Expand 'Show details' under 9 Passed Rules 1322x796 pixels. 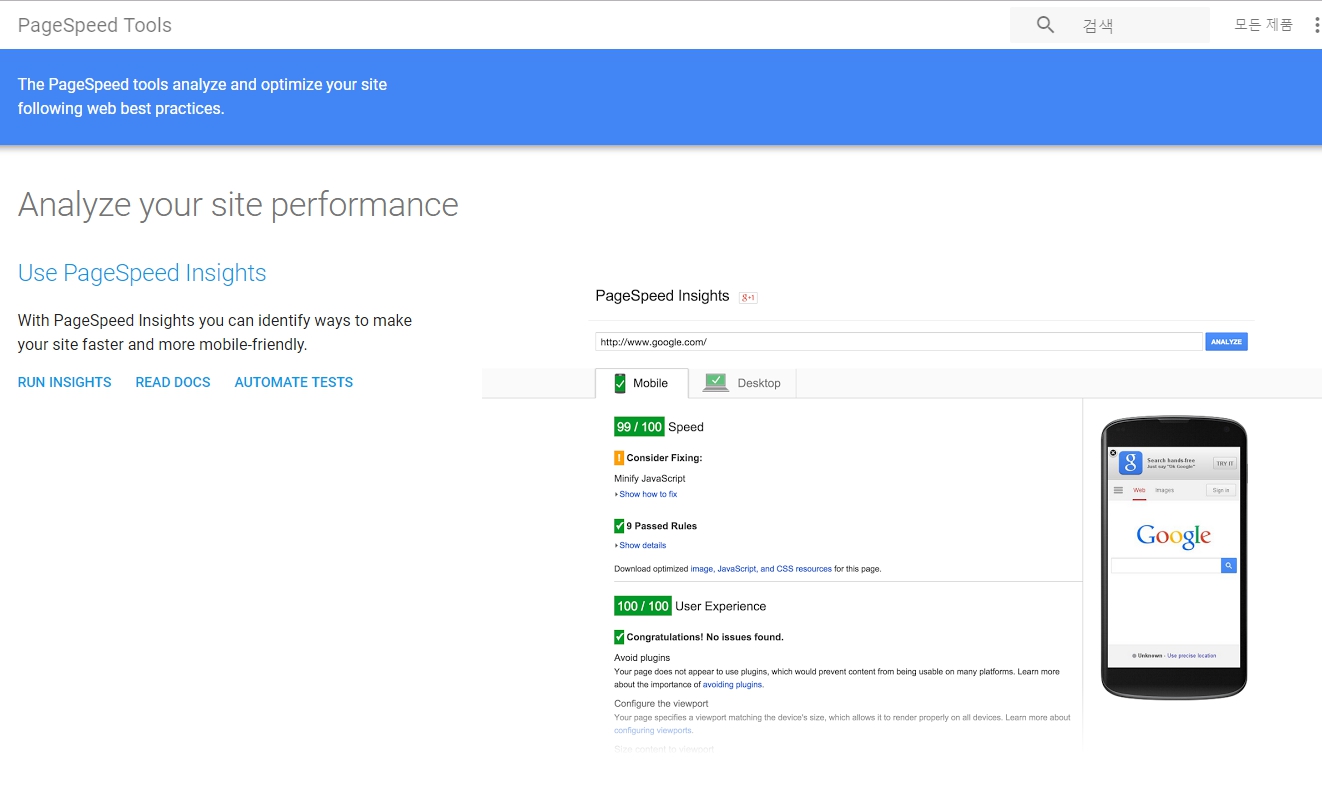coord(642,545)
